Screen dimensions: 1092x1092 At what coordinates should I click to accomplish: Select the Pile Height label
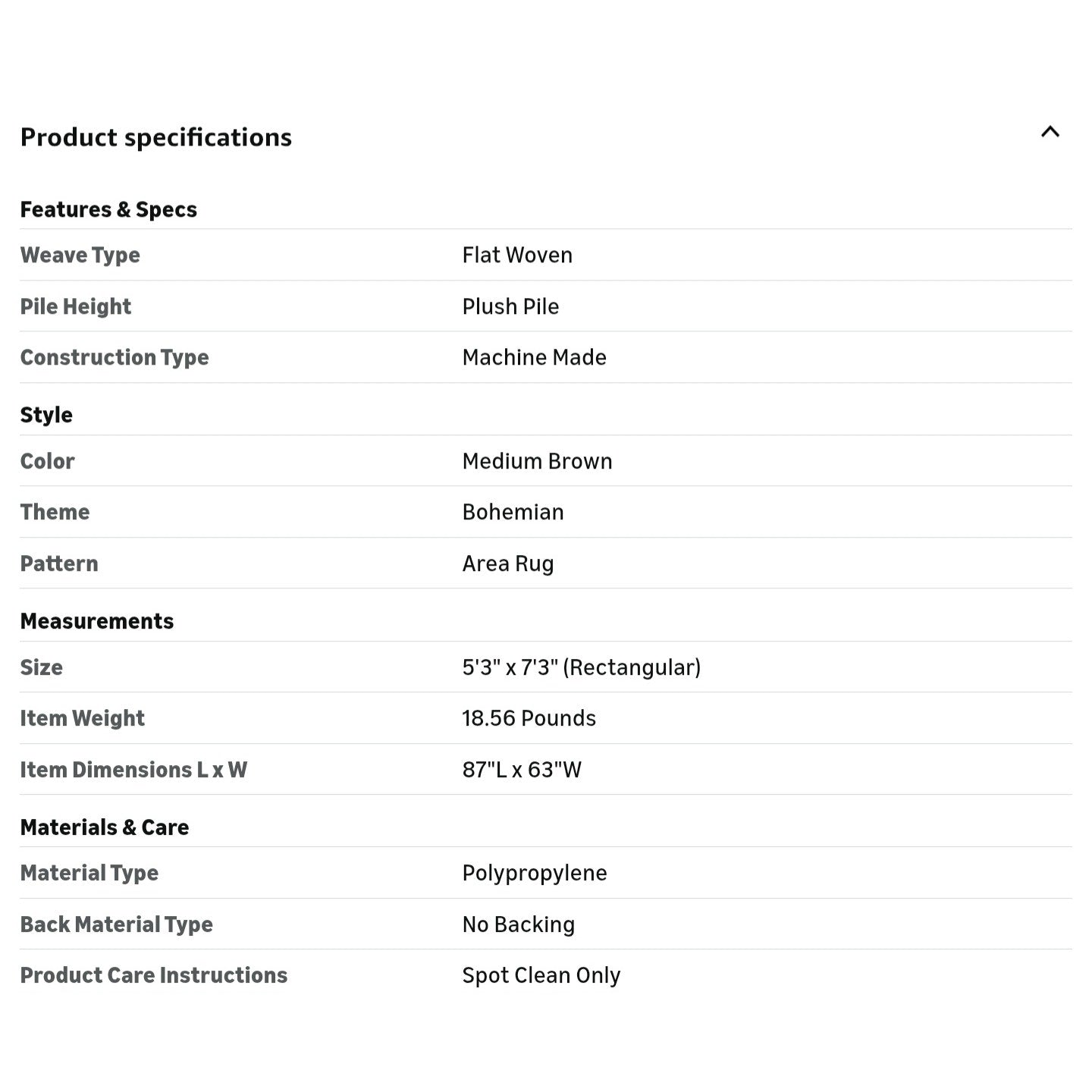(x=75, y=306)
